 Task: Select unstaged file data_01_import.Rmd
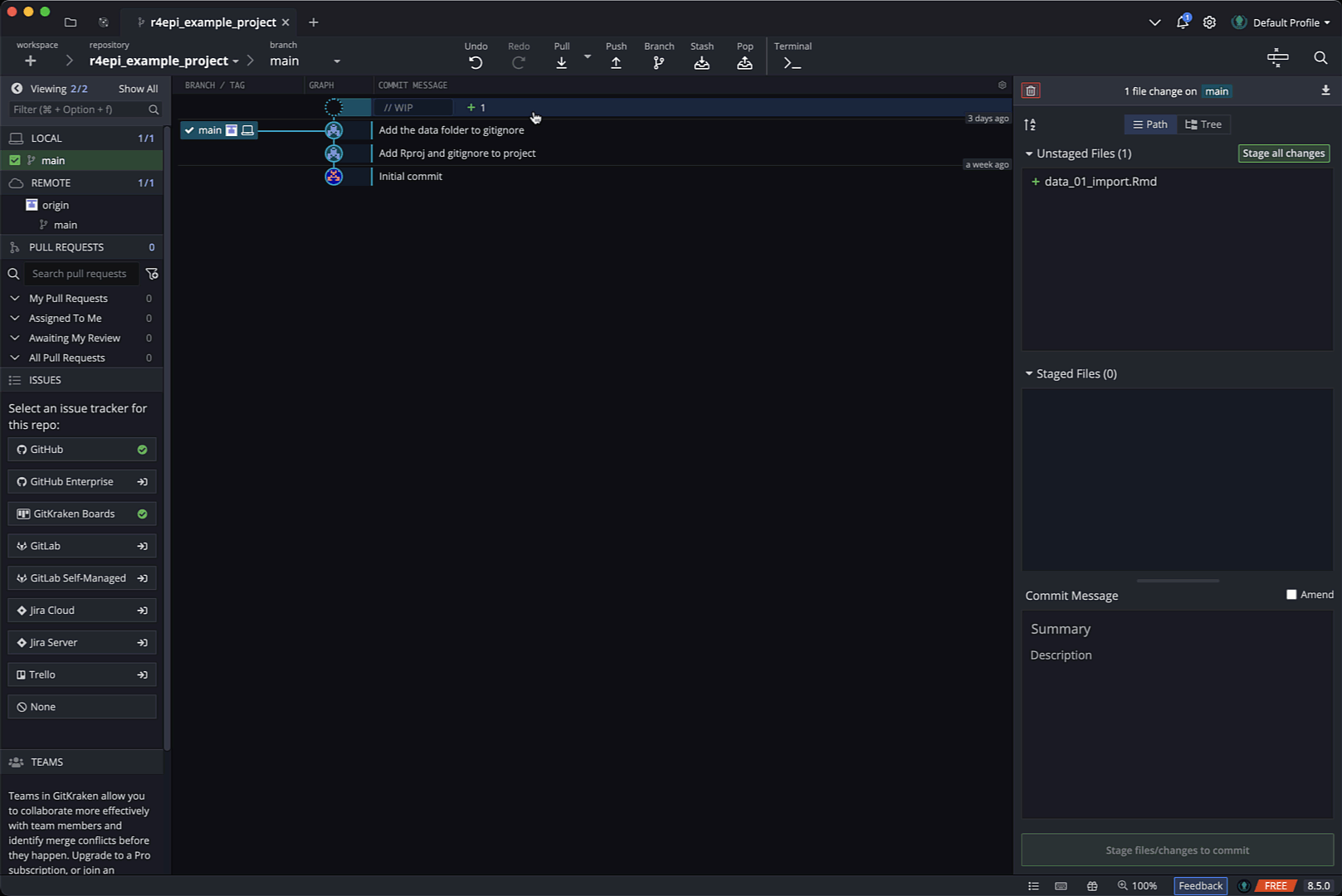point(1177,182)
